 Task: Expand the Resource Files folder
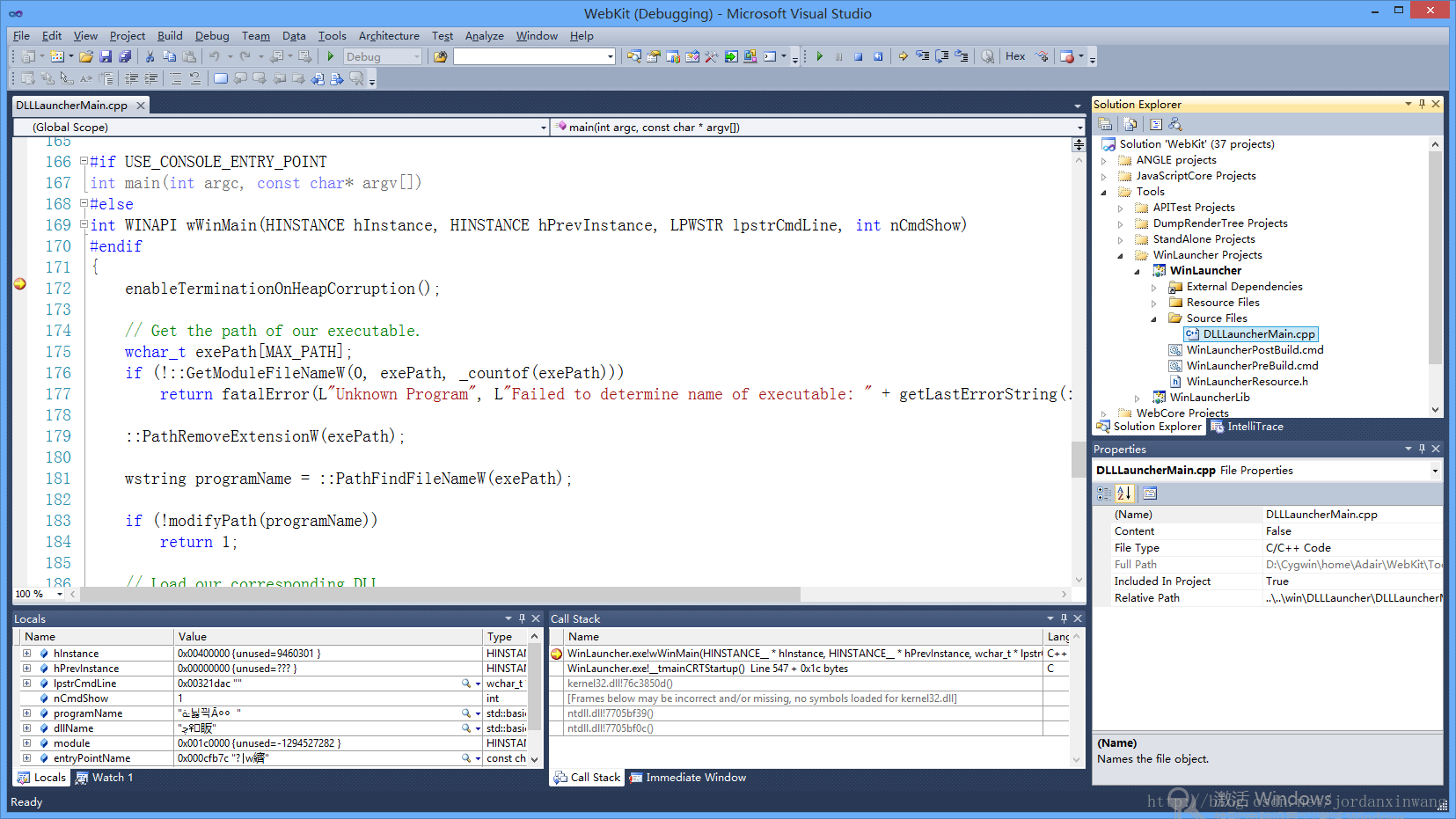pos(1154,303)
